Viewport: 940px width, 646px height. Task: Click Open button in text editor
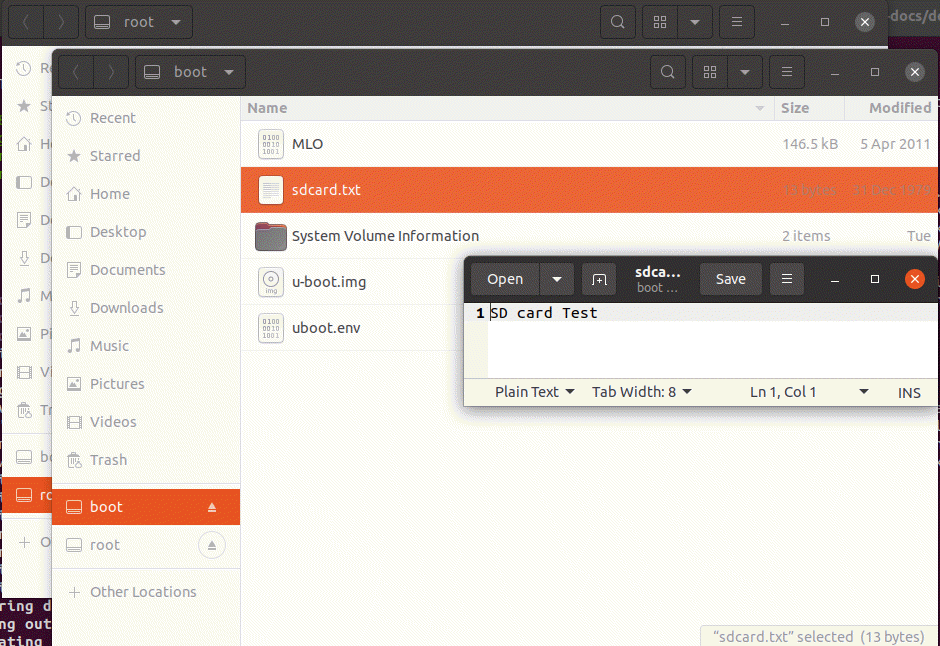(505, 279)
